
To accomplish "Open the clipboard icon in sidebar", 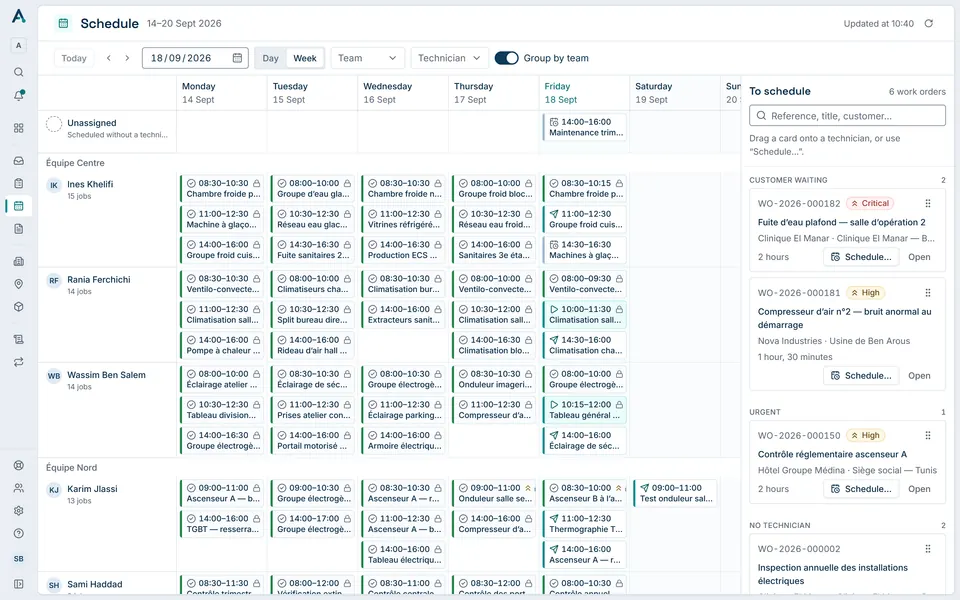I will tap(19, 183).
